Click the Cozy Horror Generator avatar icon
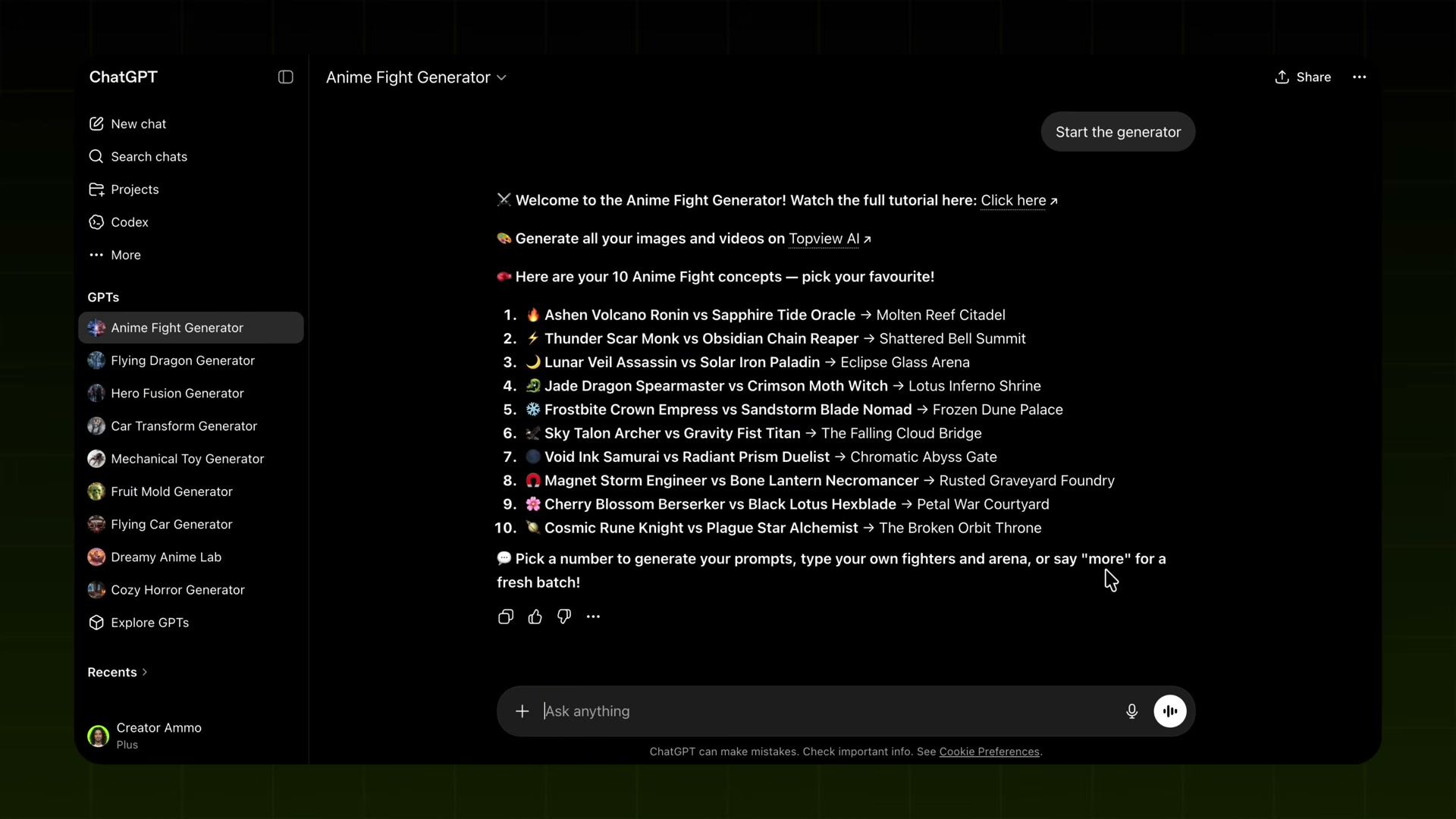Image resolution: width=1456 pixels, height=819 pixels. click(x=96, y=590)
